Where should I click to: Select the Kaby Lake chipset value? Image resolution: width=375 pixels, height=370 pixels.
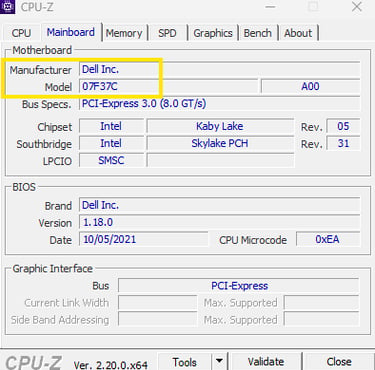coord(220,126)
